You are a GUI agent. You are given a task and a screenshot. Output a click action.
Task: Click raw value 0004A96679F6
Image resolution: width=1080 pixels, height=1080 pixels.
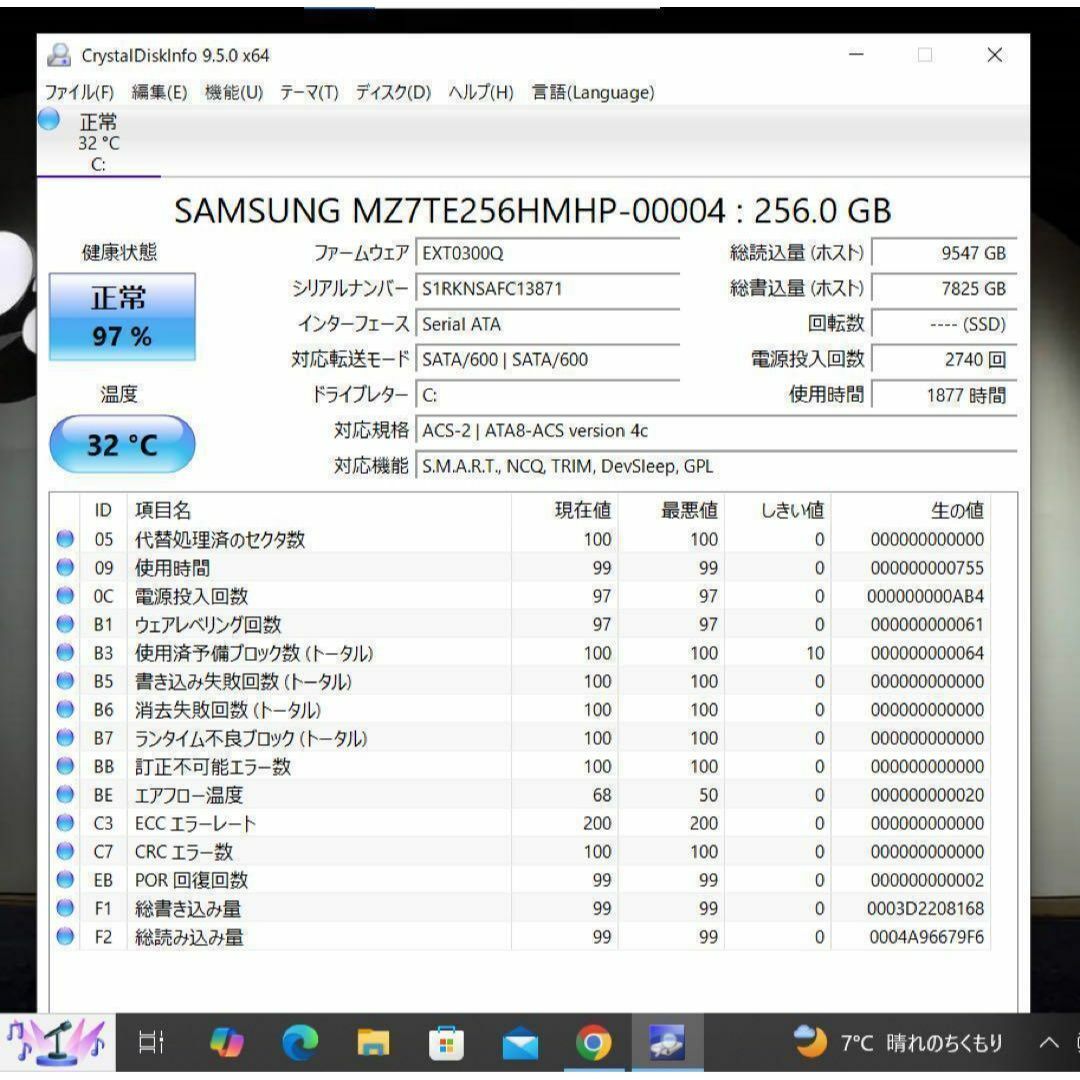(x=926, y=937)
